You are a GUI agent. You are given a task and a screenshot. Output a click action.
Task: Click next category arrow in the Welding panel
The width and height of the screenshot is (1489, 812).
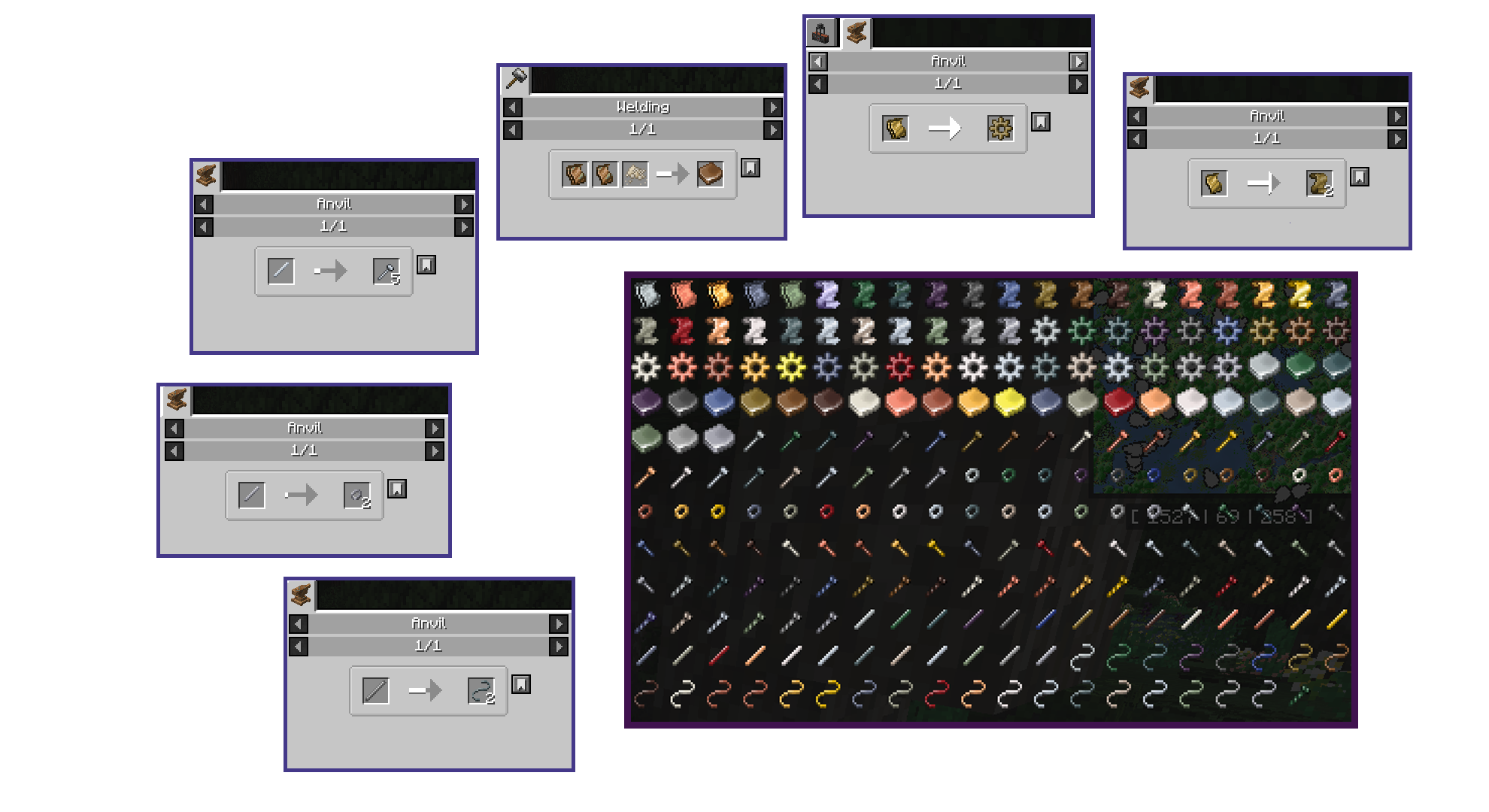772,108
